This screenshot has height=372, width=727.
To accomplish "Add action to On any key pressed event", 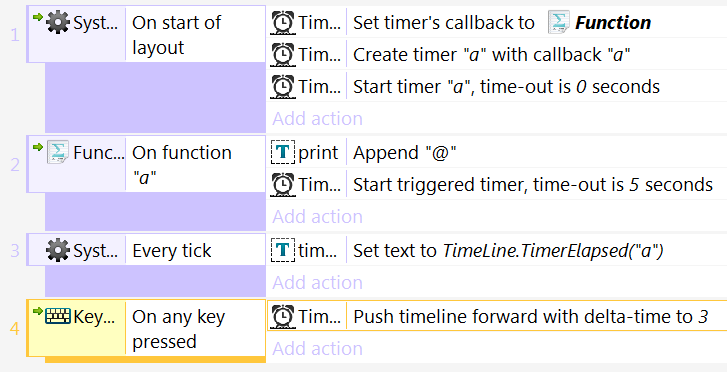I will [318, 348].
